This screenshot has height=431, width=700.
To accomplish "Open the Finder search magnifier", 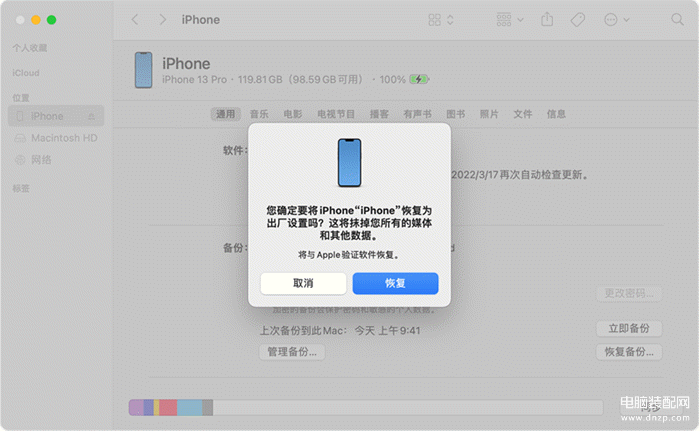I will point(678,20).
